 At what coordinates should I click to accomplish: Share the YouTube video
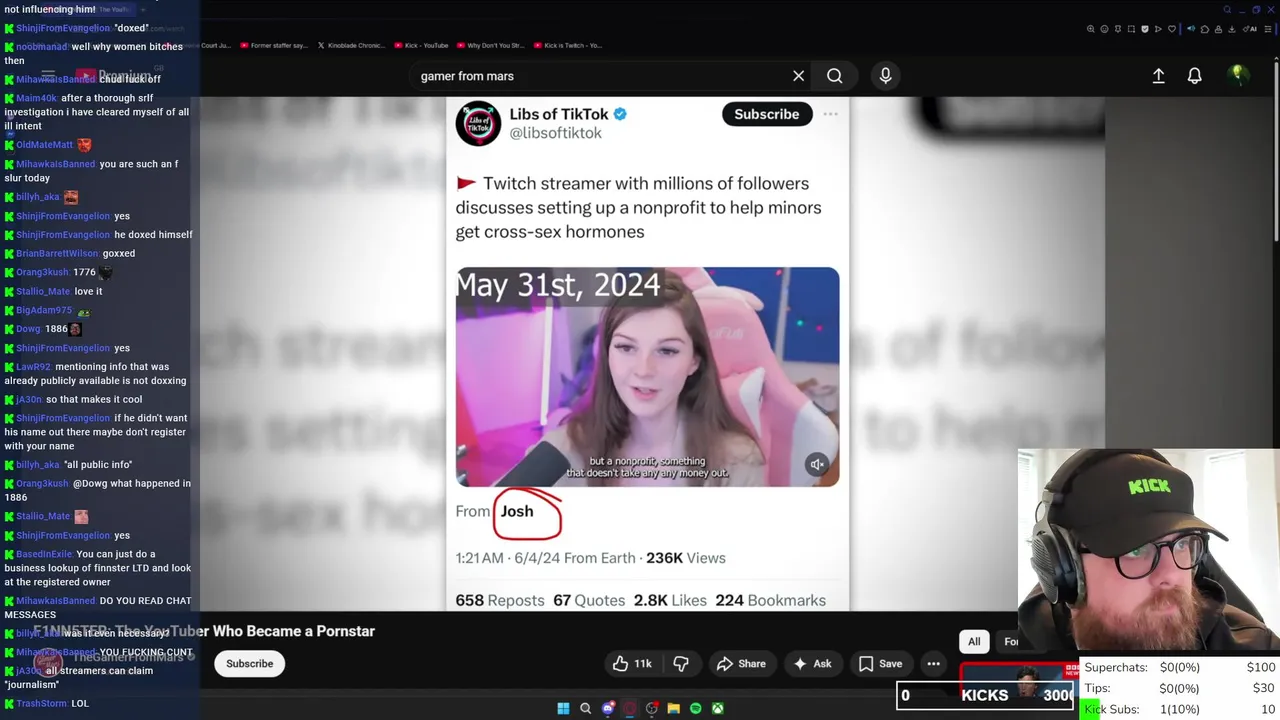click(x=741, y=663)
